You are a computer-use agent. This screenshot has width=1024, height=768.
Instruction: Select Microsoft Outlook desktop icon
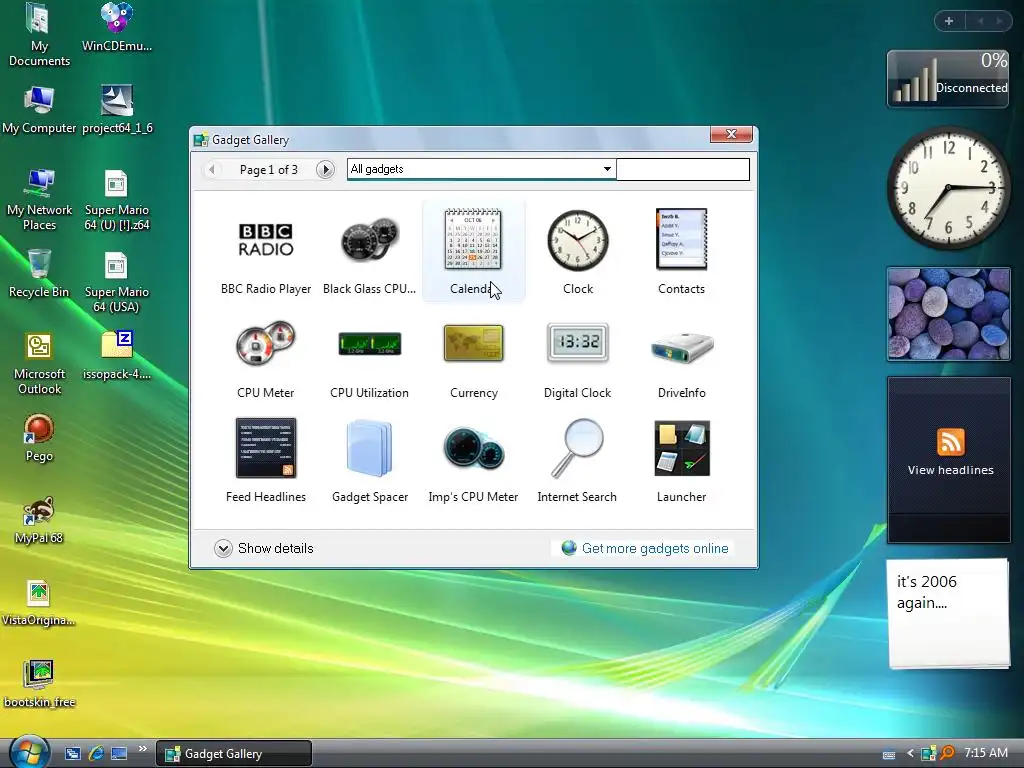coord(39,363)
